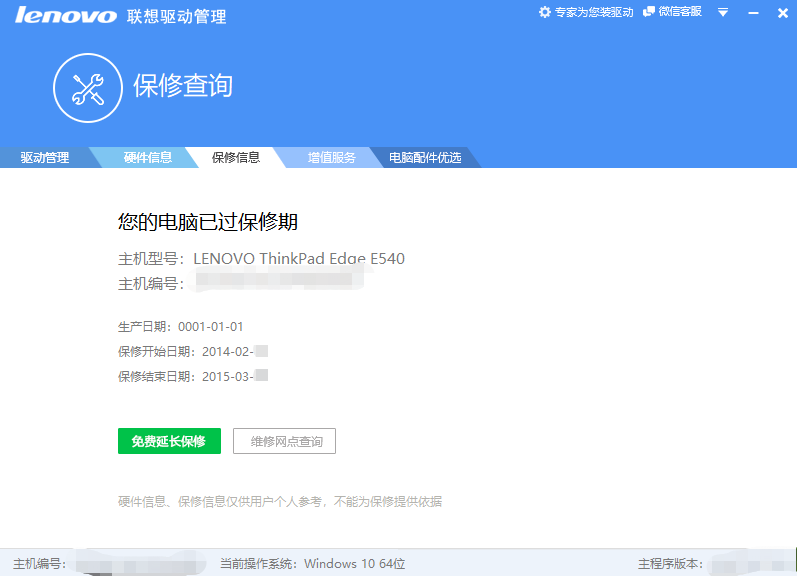The height and width of the screenshot is (576, 797).
Task: Click the 保修结束日期 2015-03 line
Action: [x=193, y=376]
